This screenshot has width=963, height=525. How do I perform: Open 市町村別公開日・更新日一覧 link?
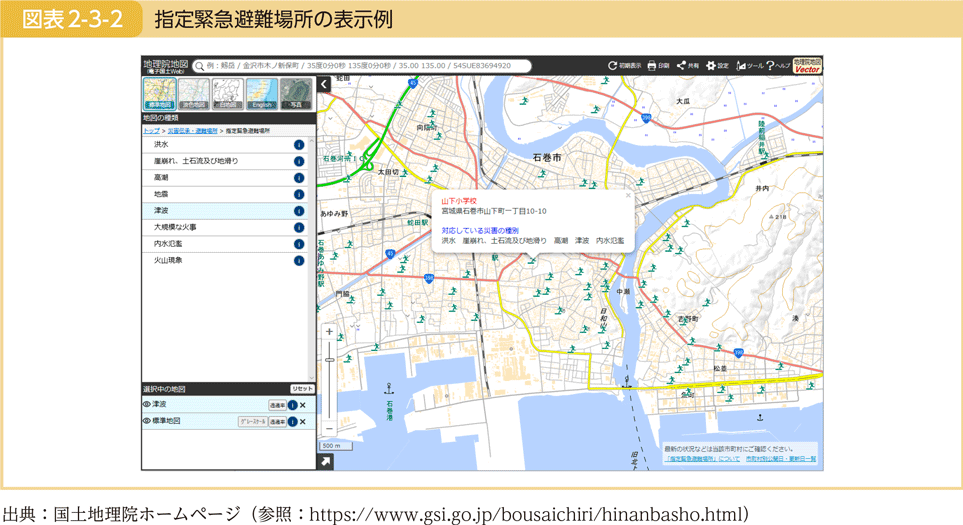[x=781, y=459]
